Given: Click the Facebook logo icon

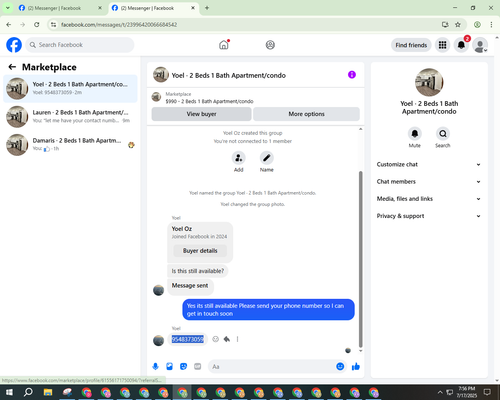Looking at the screenshot, I should coord(14,45).
